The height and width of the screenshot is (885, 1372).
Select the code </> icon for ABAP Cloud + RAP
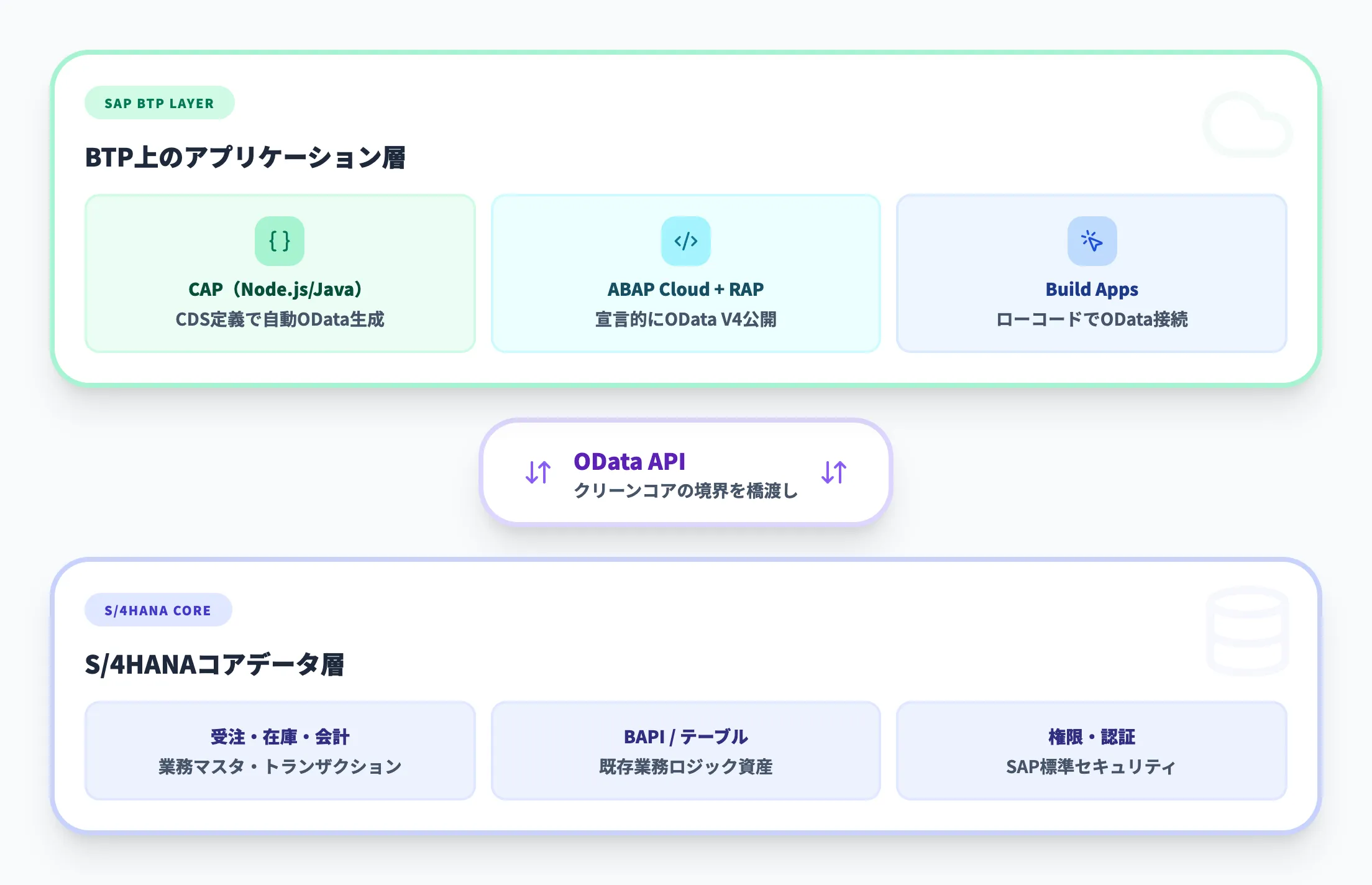[685, 242]
